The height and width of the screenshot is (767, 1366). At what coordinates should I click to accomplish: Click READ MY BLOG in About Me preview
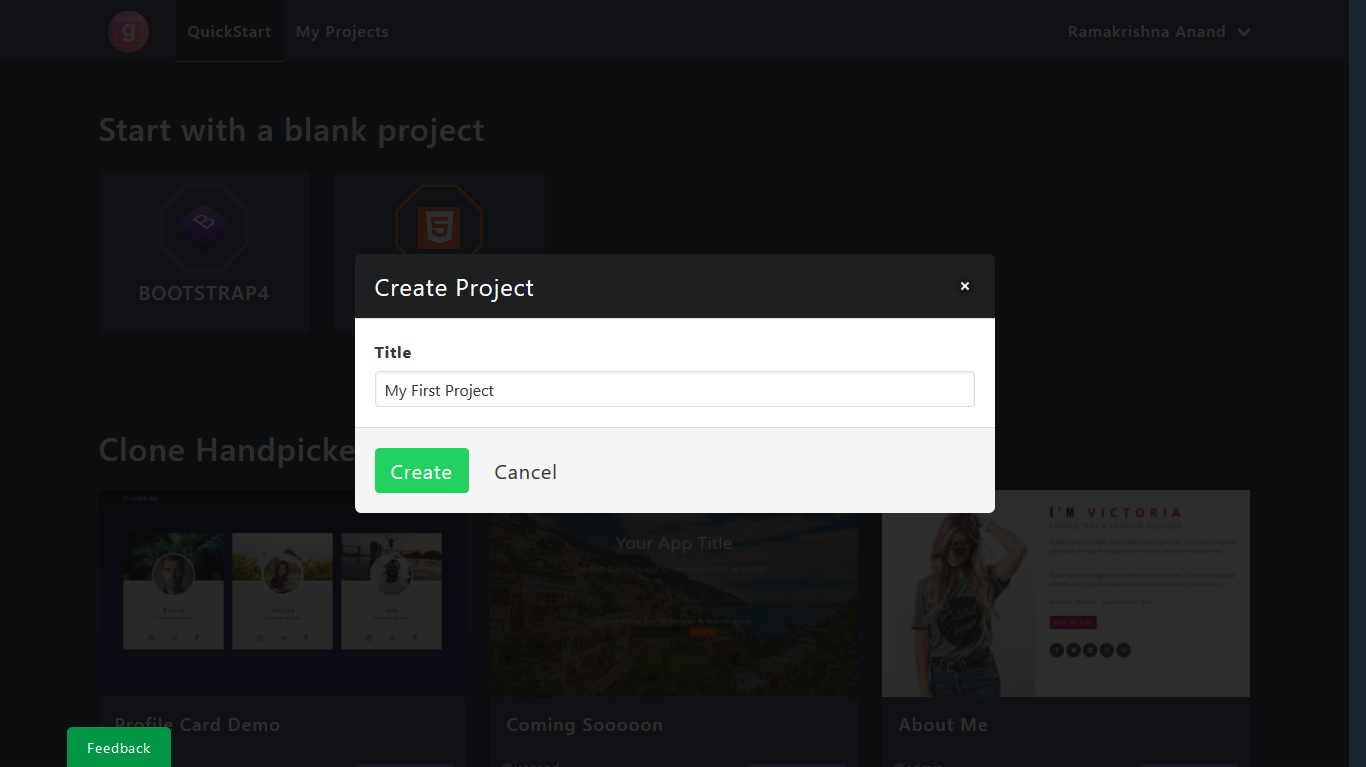click(1073, 622)
